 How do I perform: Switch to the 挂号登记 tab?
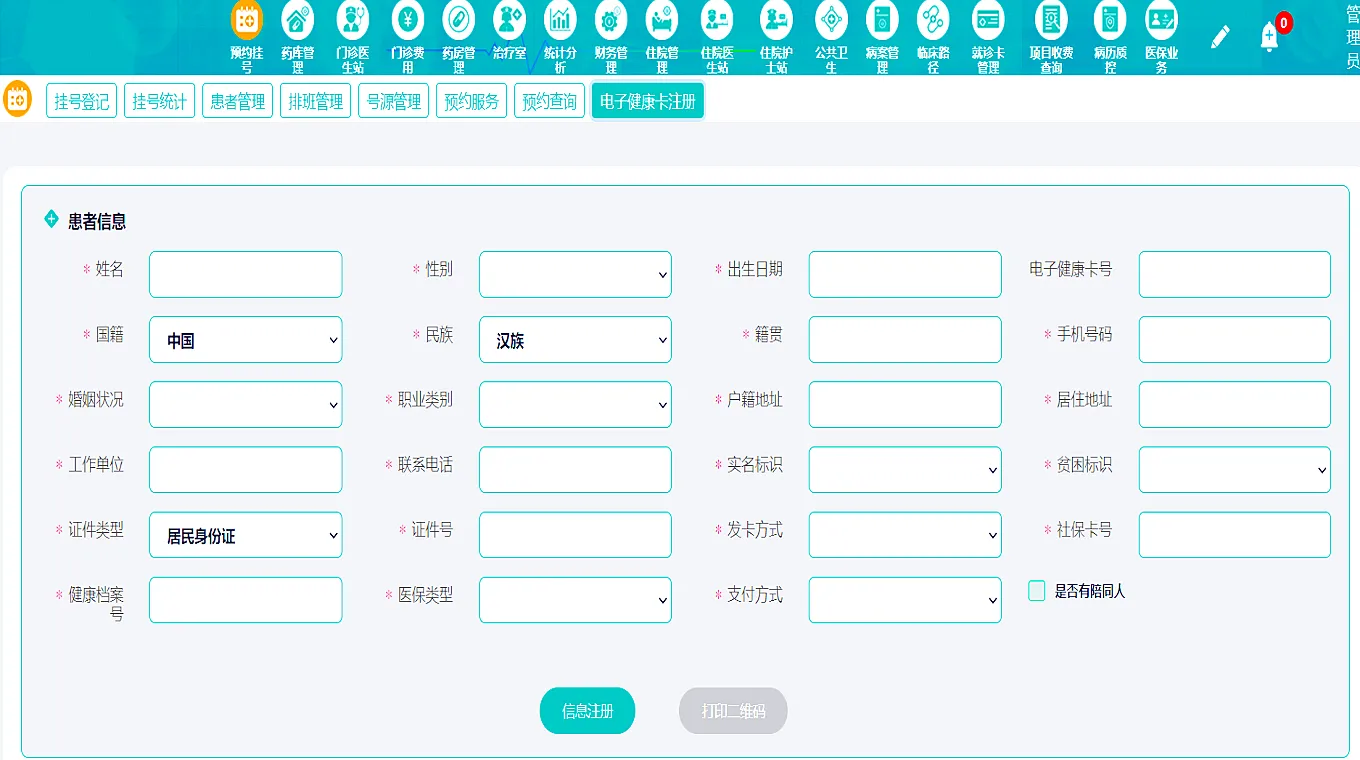pyautogui.click(x=81, y=101)
